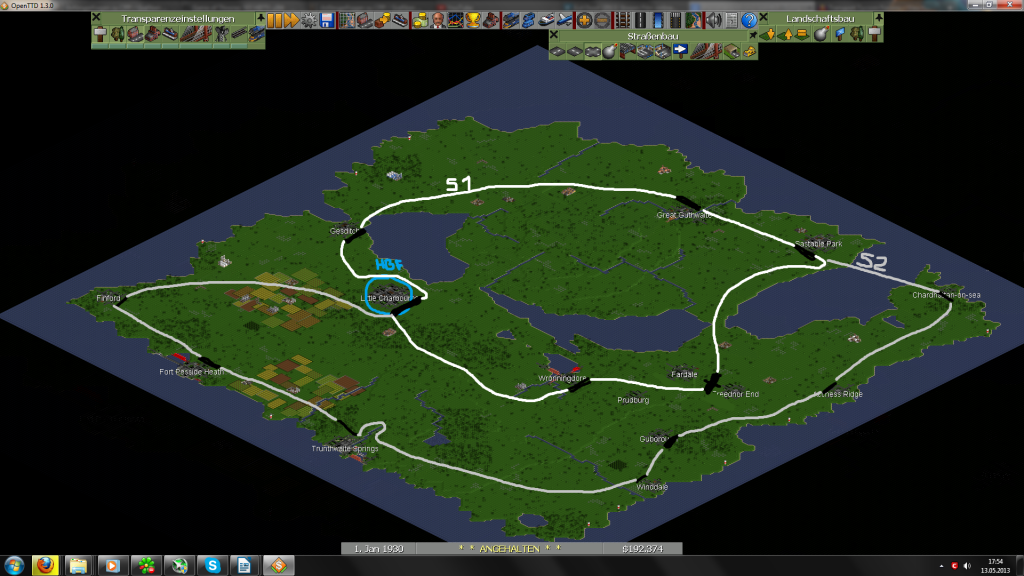Screen dimensions: 1024x576
Task: Select first road section tool in Straßenbau
Action: (557, 51)
